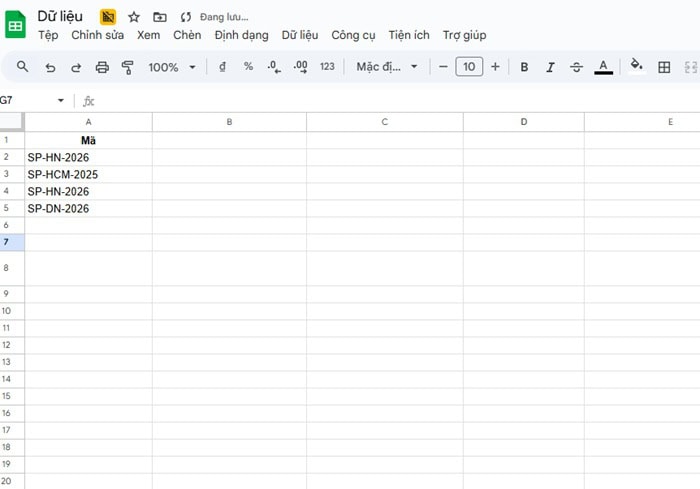Click the redo arrow icon

pyautogui.click(x=75, y=67)
